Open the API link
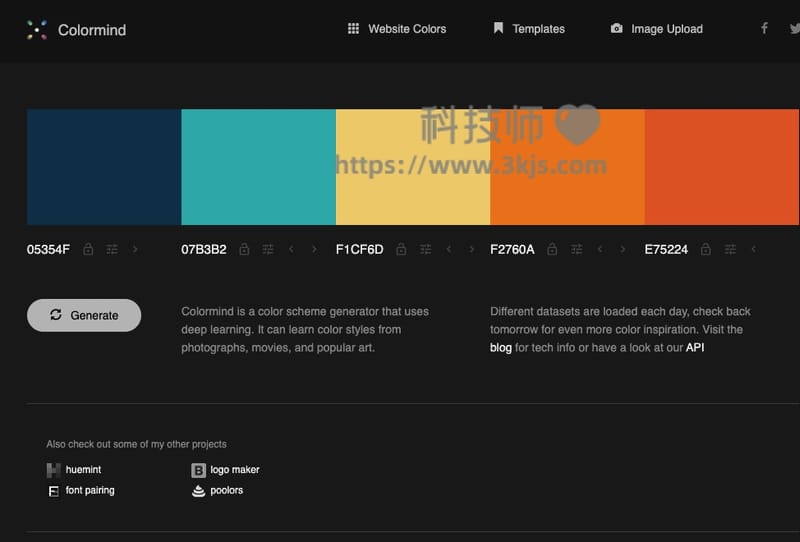This screenshot has width=800, height=542. (x=695, y=348)
